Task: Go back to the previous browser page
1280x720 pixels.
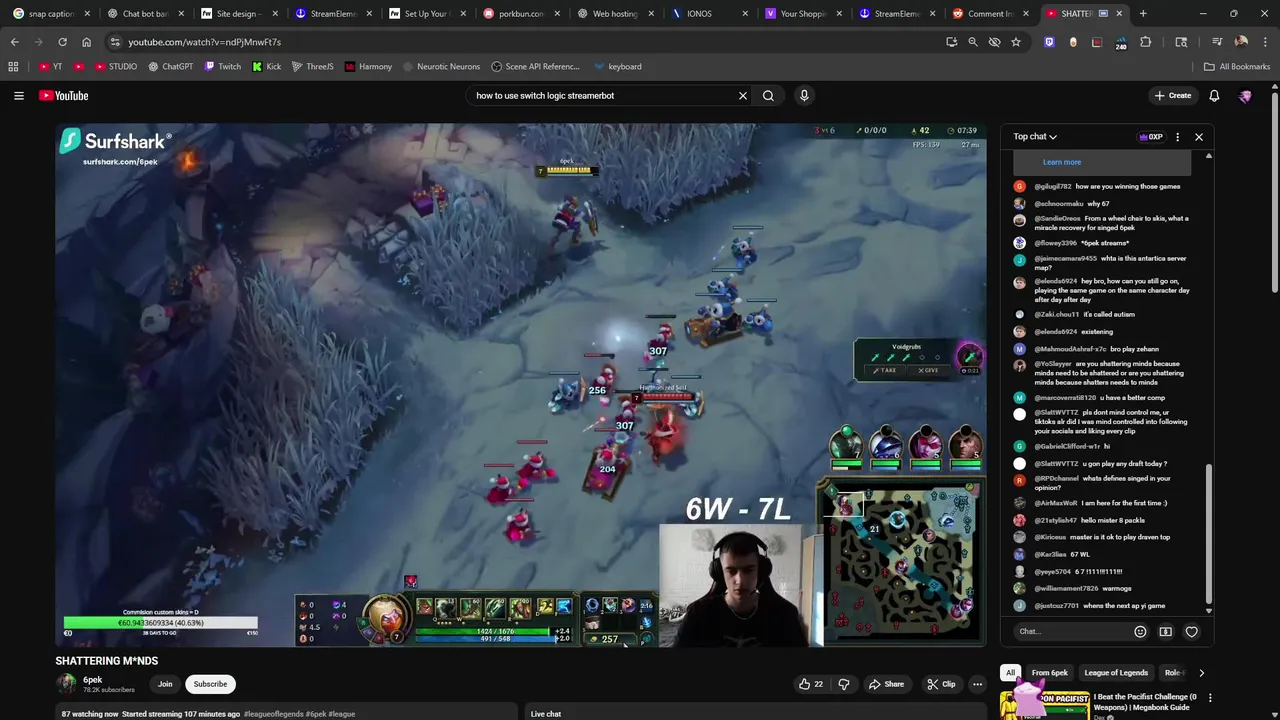Action: 14,42
